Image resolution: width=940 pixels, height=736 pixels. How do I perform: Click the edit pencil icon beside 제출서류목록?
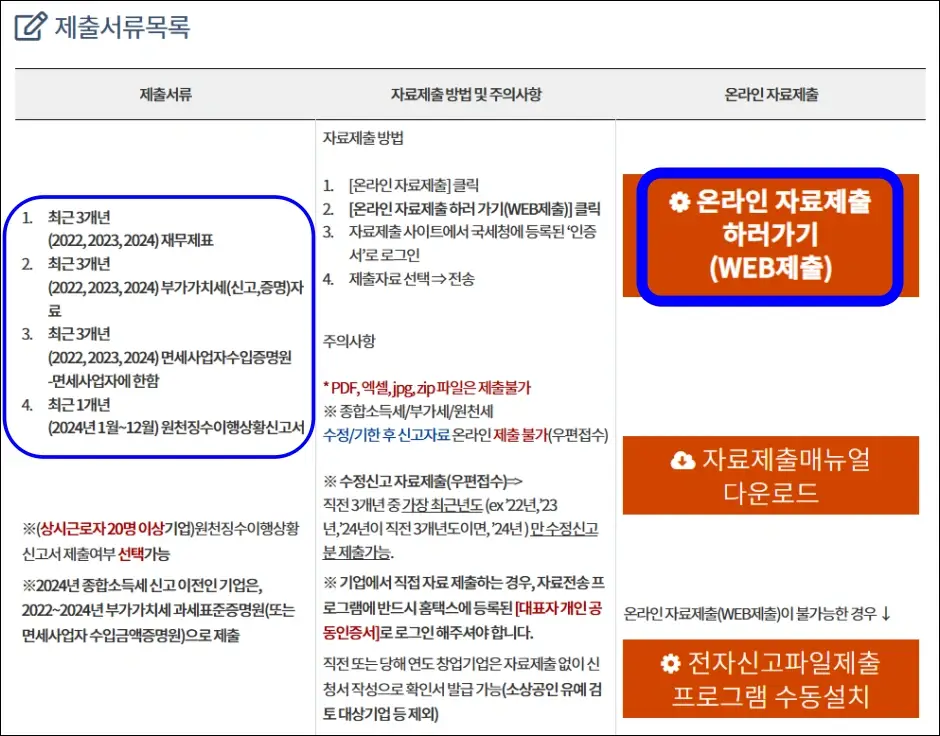click(x=30, y=26)
